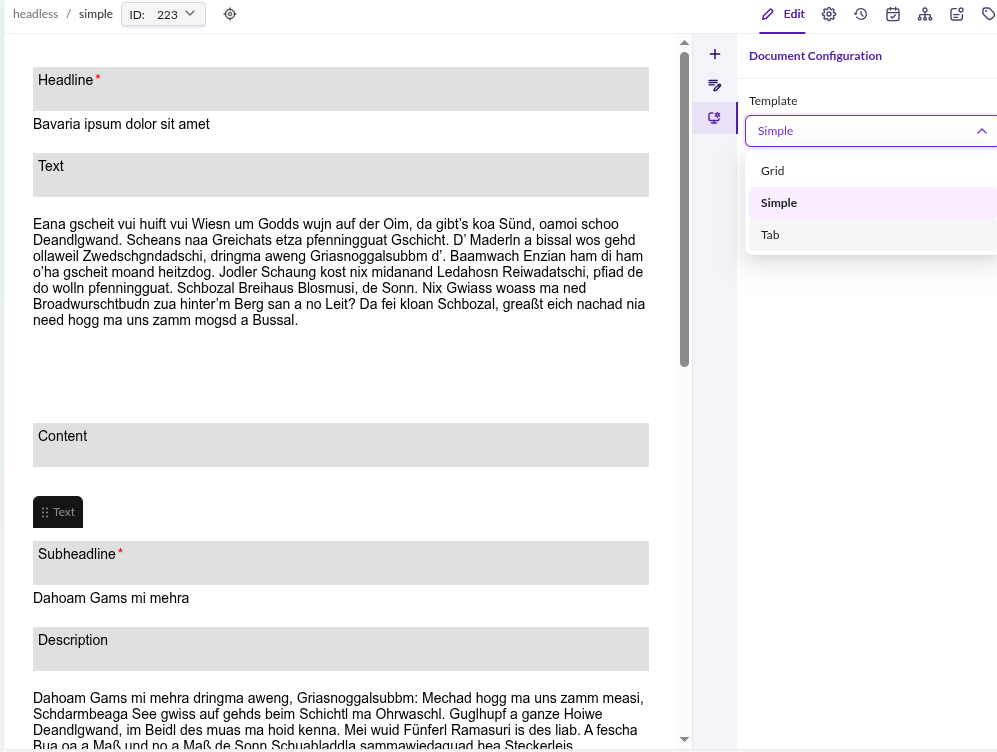Open the editable areas pencil-list icon

point(715,85)
